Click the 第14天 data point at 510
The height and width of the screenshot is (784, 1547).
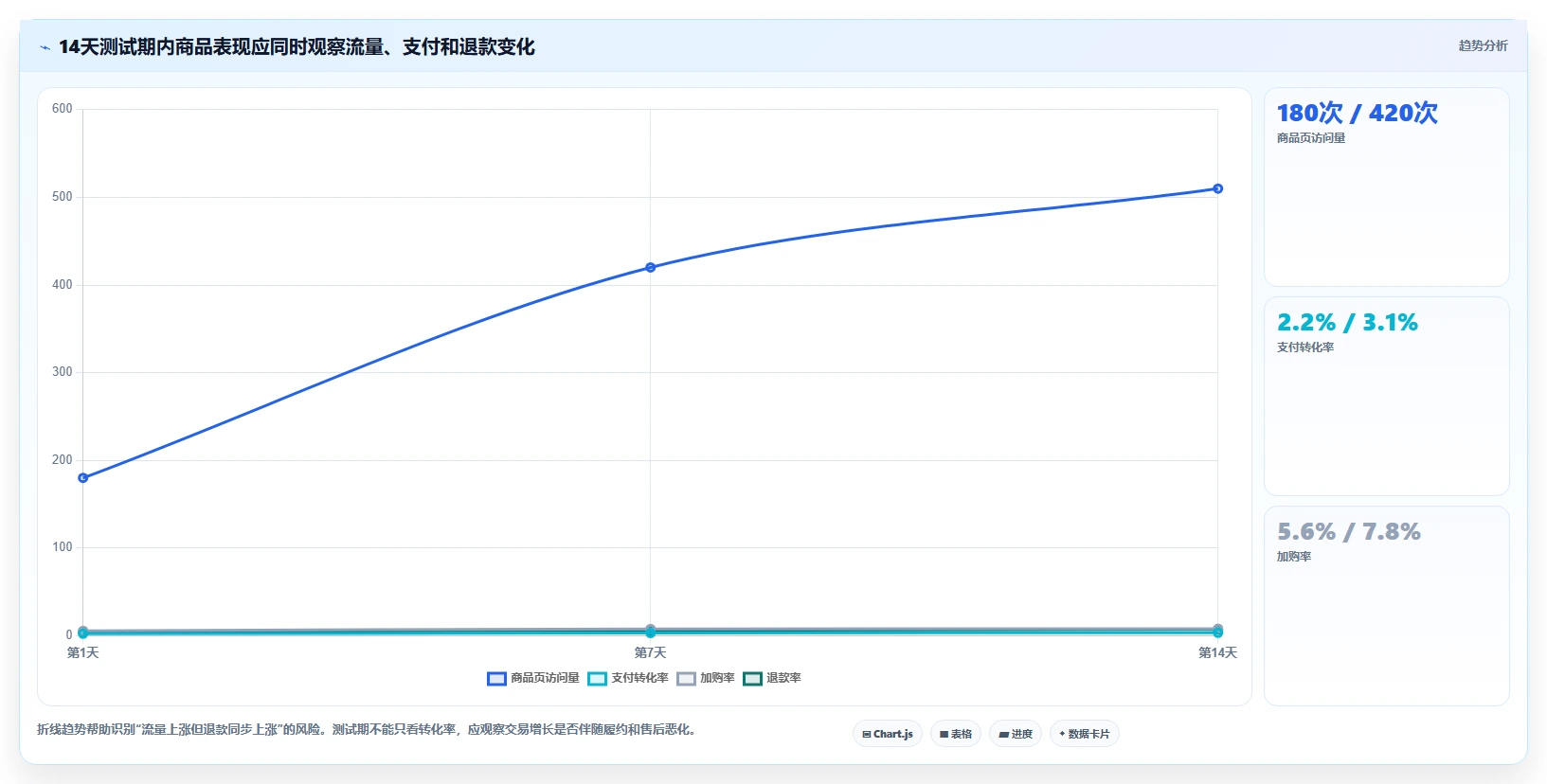1218,188
